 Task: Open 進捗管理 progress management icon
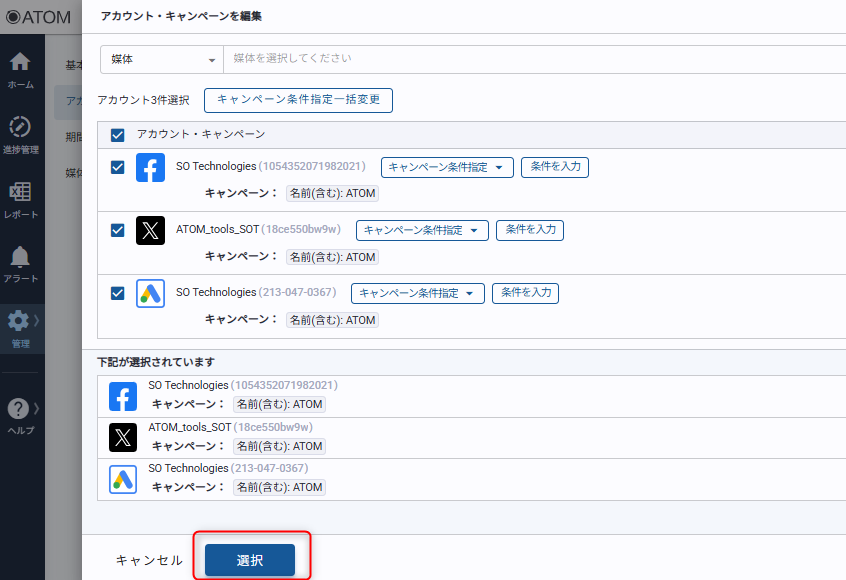pyautogui.click(x=20, y=128)
